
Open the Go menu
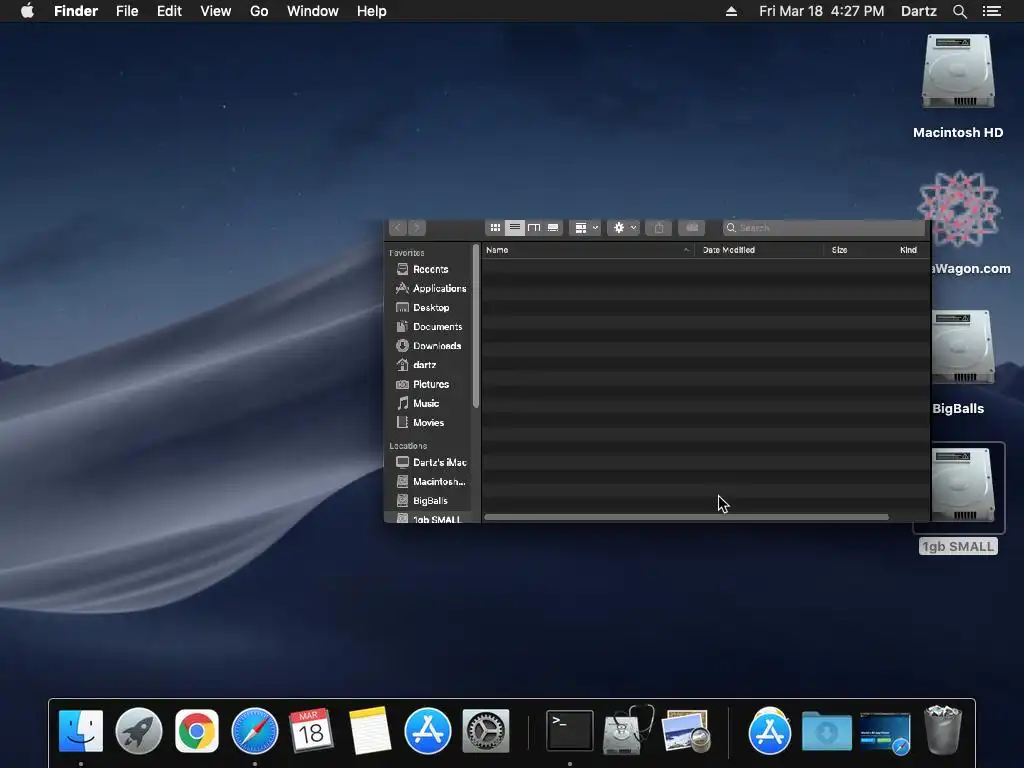(x=259, y=11)
